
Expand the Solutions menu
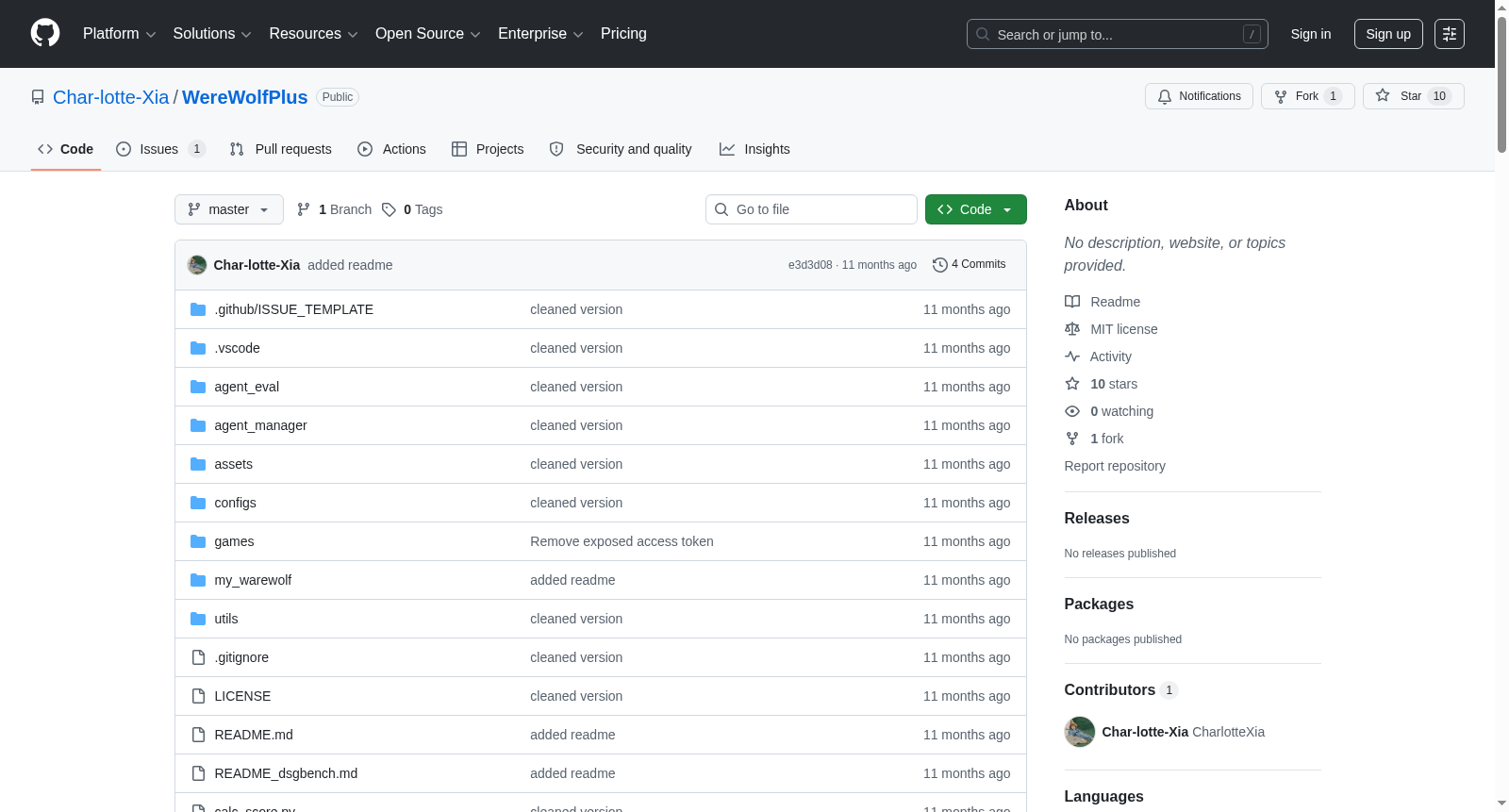[212, 34]
